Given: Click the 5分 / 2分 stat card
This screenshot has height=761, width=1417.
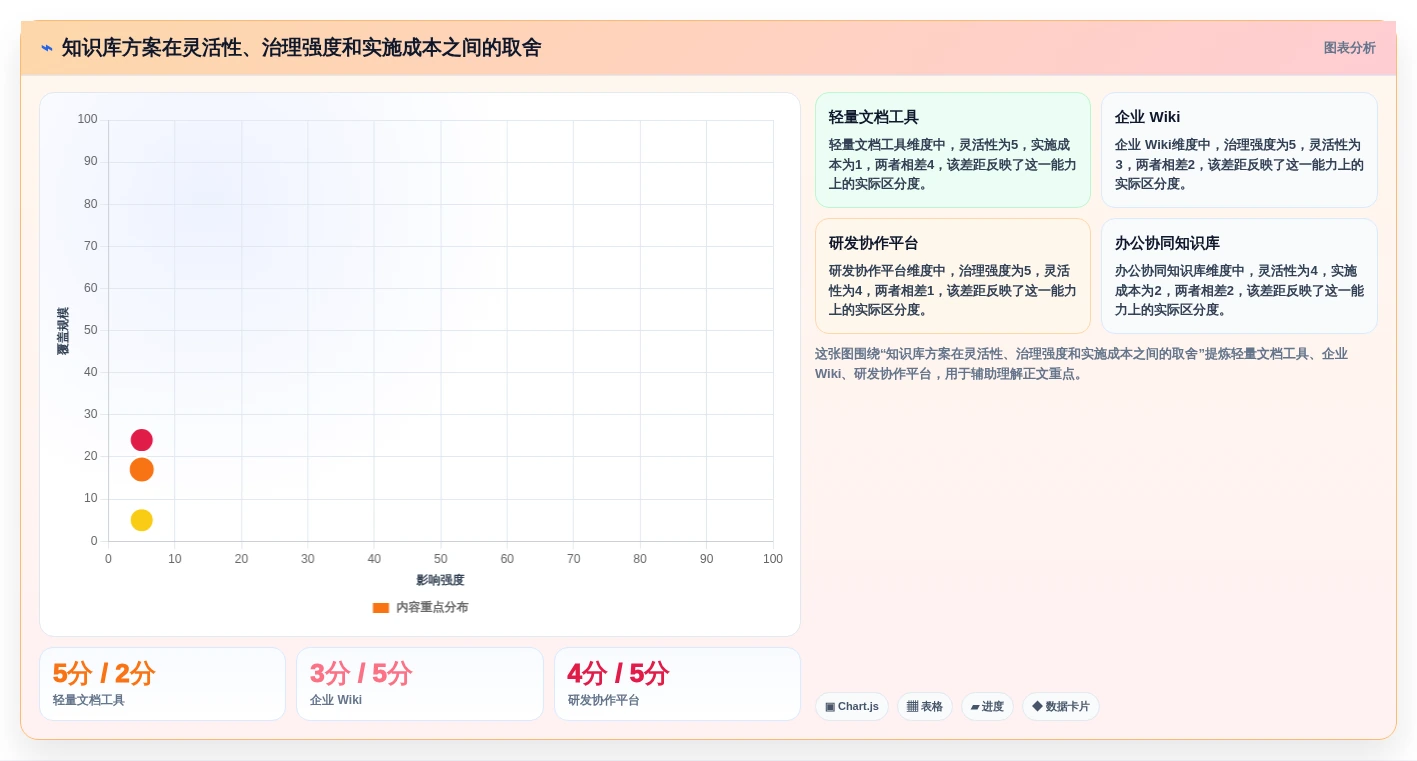Looking at the screenshot, I should click(x=162, y=684).
